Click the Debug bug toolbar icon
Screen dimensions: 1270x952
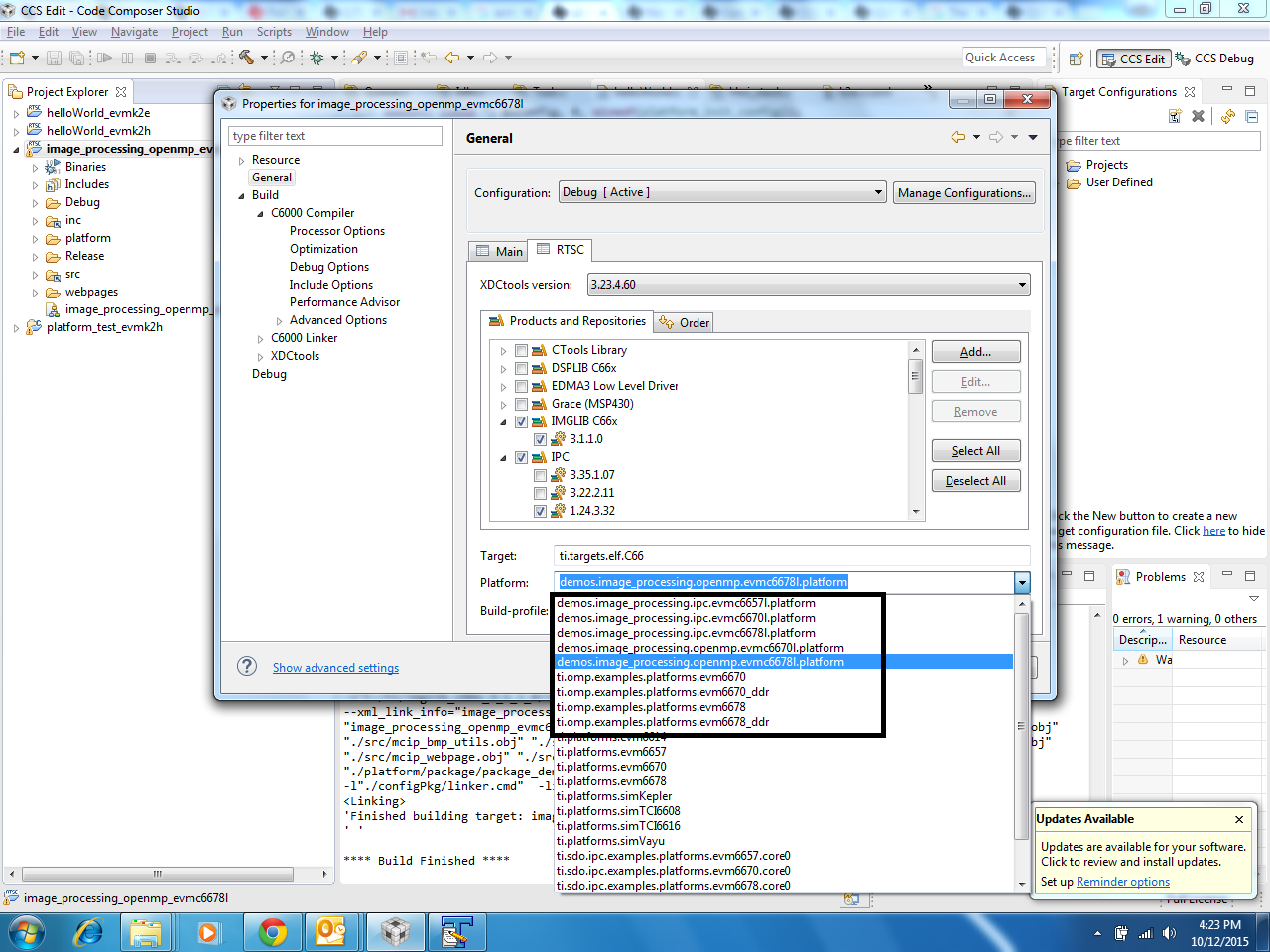click(317, 58)
